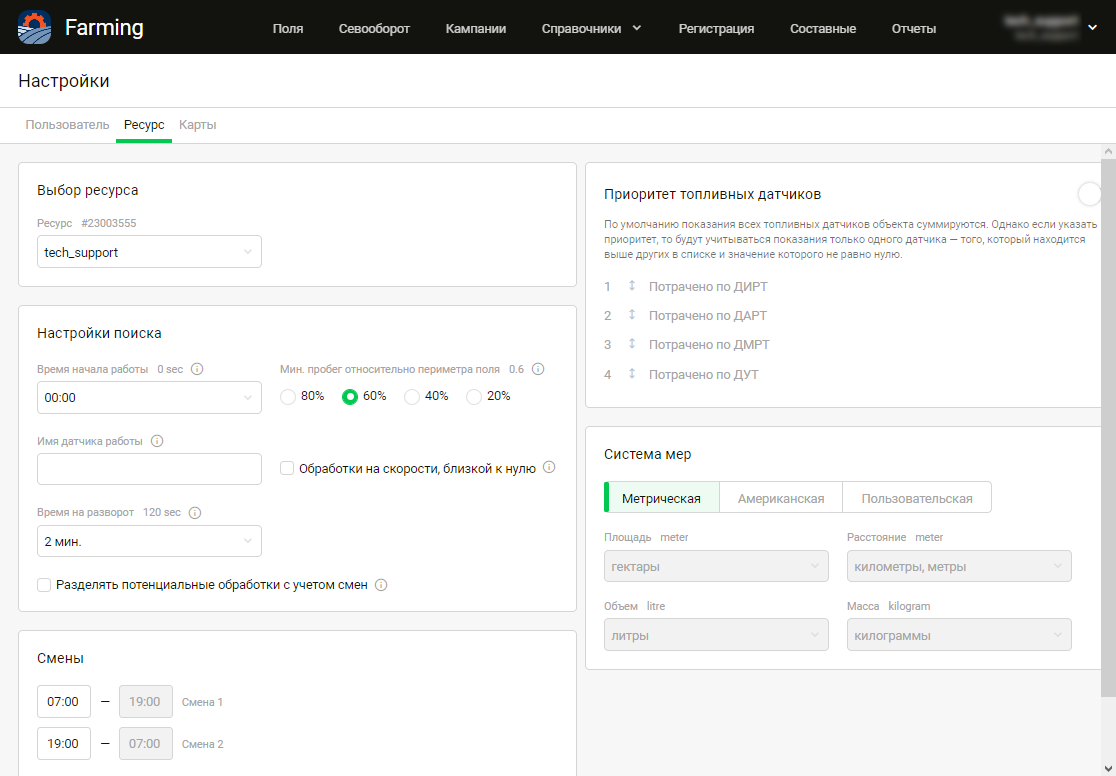Click the Настройки page heading
The image size is (1116, 776).
(64, 80)
